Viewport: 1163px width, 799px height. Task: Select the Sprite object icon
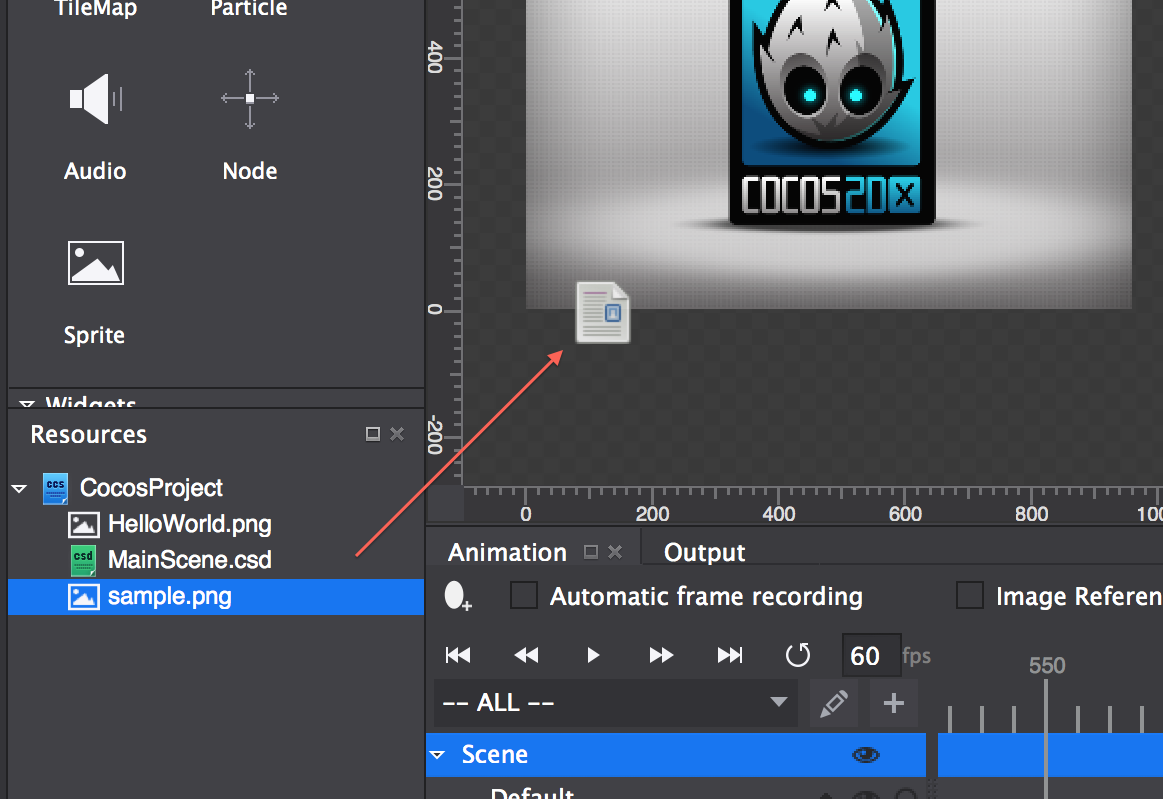(x=96, y=263)
